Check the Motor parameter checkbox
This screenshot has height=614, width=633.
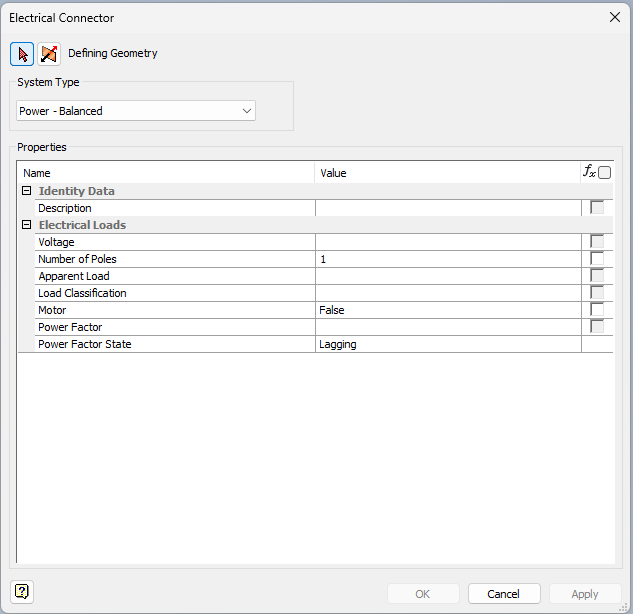pyautogui.click(x=597, y=309)
